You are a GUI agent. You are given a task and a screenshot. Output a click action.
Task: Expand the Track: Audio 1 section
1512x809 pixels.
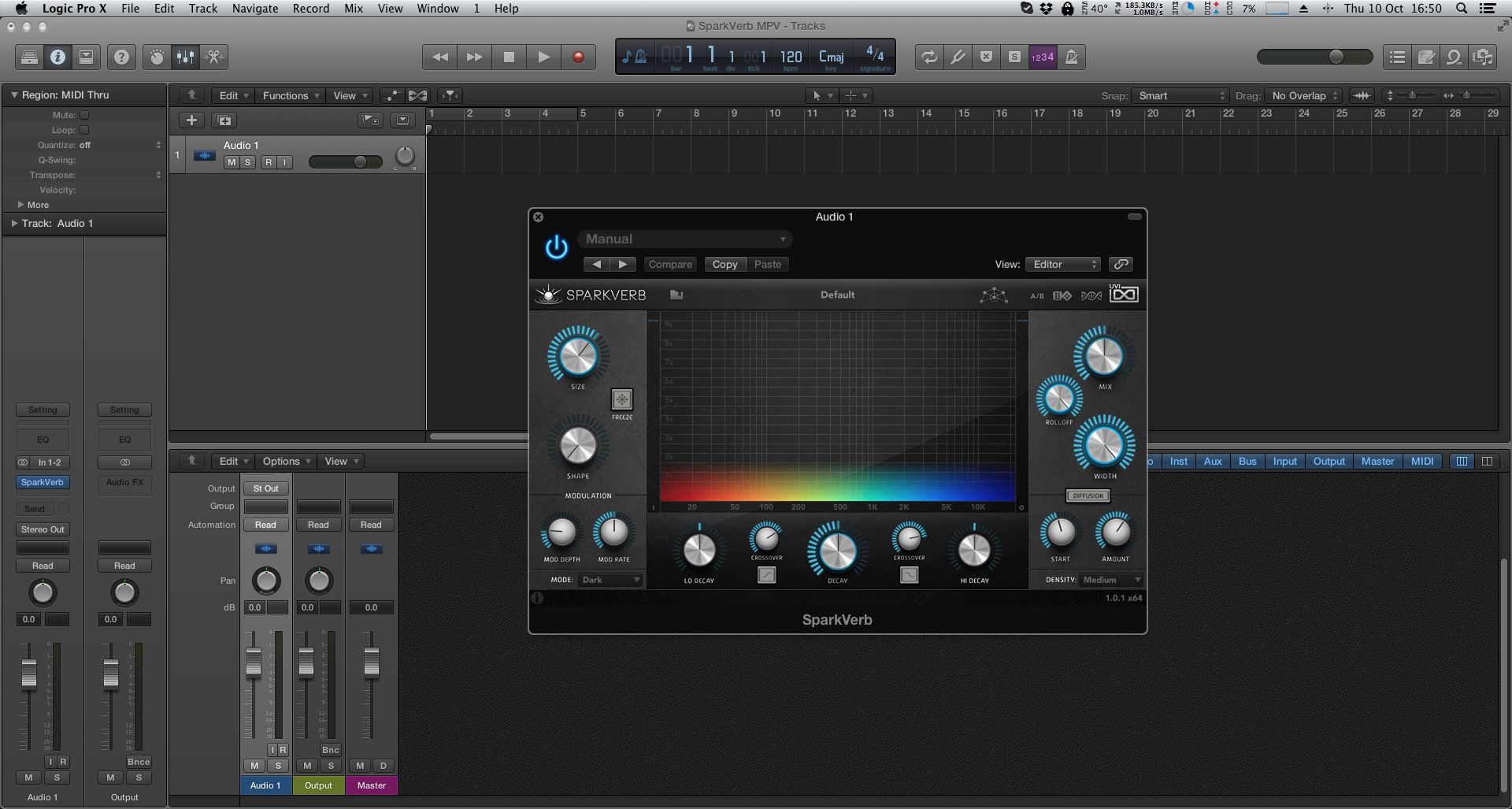(x=14, y=224)
